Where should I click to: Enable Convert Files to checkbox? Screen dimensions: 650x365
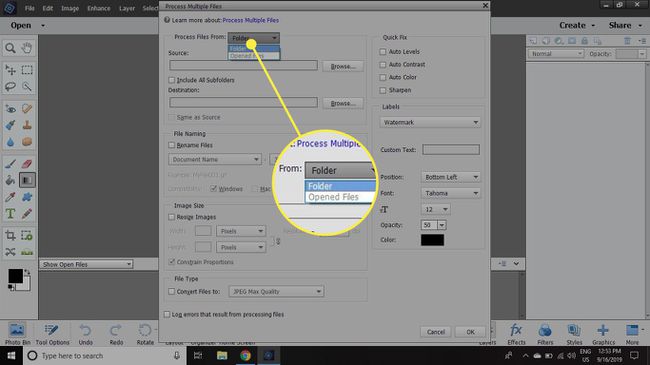[x=172, y=292]
